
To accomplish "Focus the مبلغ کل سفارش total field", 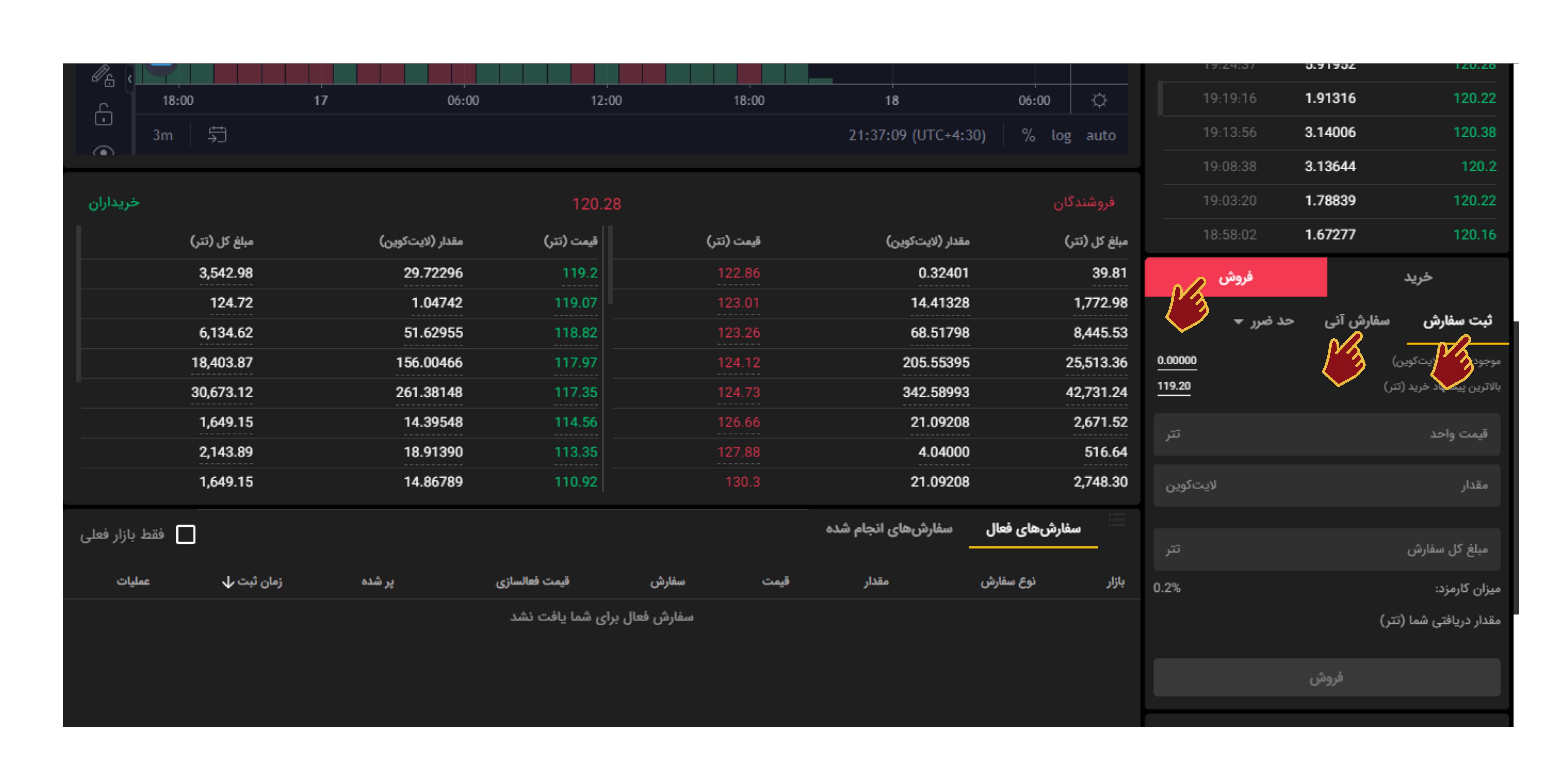I will pos(1326,549).
